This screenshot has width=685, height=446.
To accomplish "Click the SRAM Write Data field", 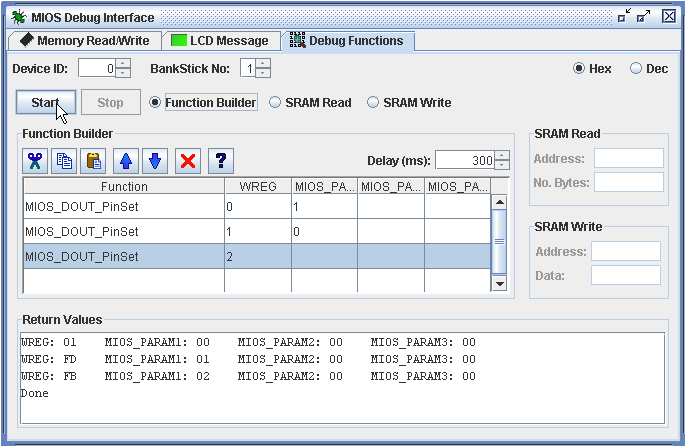I will click(626, 275).
